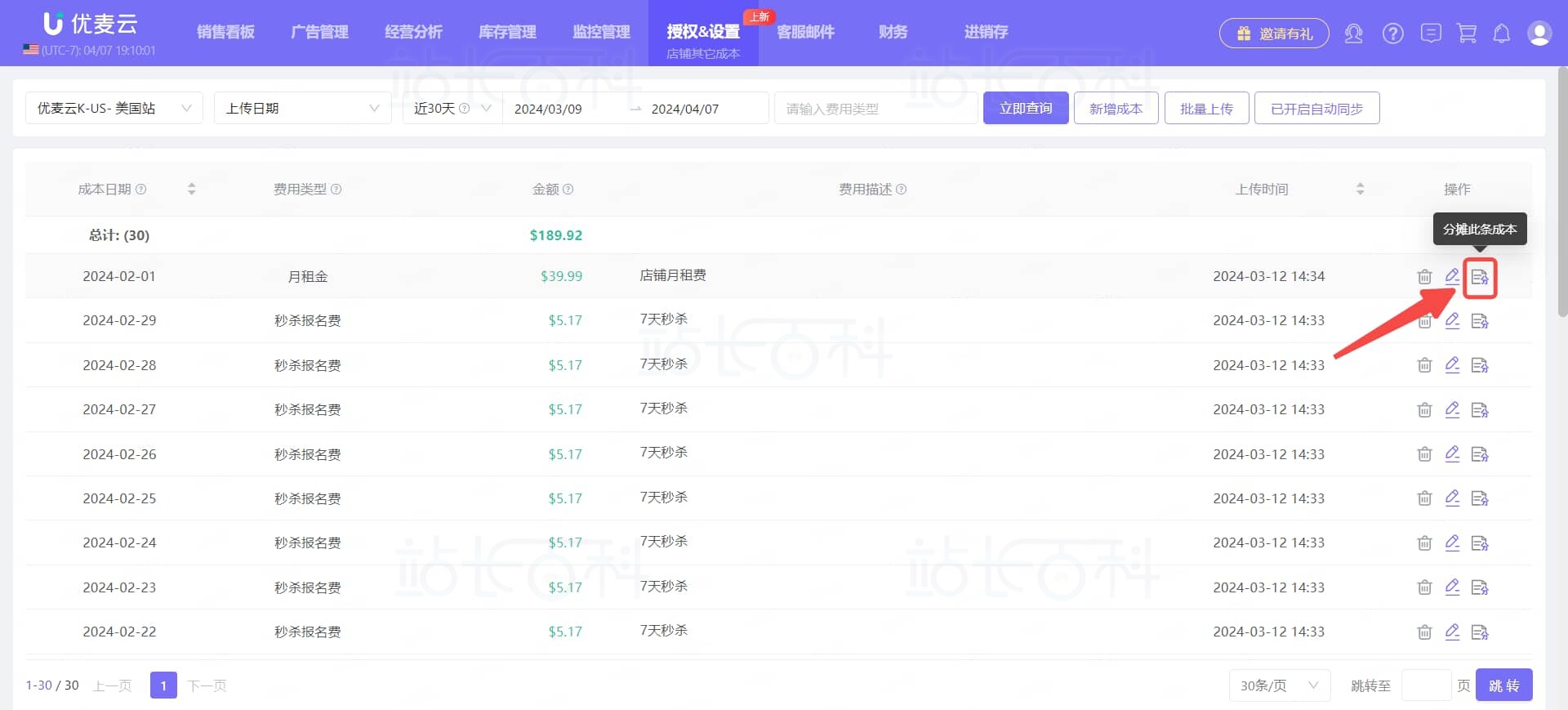The image size is (1568, 710).
Task: Toggle the 已开启自动同步 auto-sync button
Action: click(1316, 109)
